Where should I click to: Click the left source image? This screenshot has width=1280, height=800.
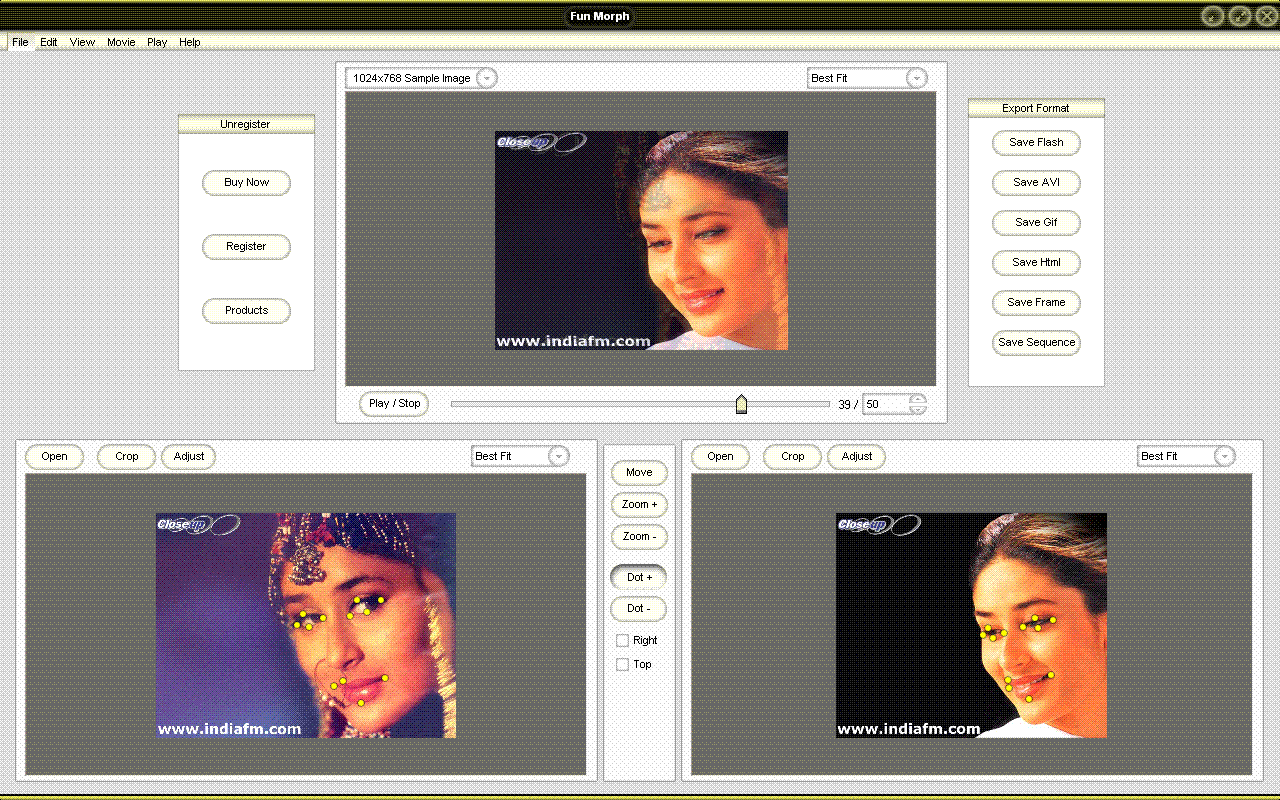tap(306, 626)
